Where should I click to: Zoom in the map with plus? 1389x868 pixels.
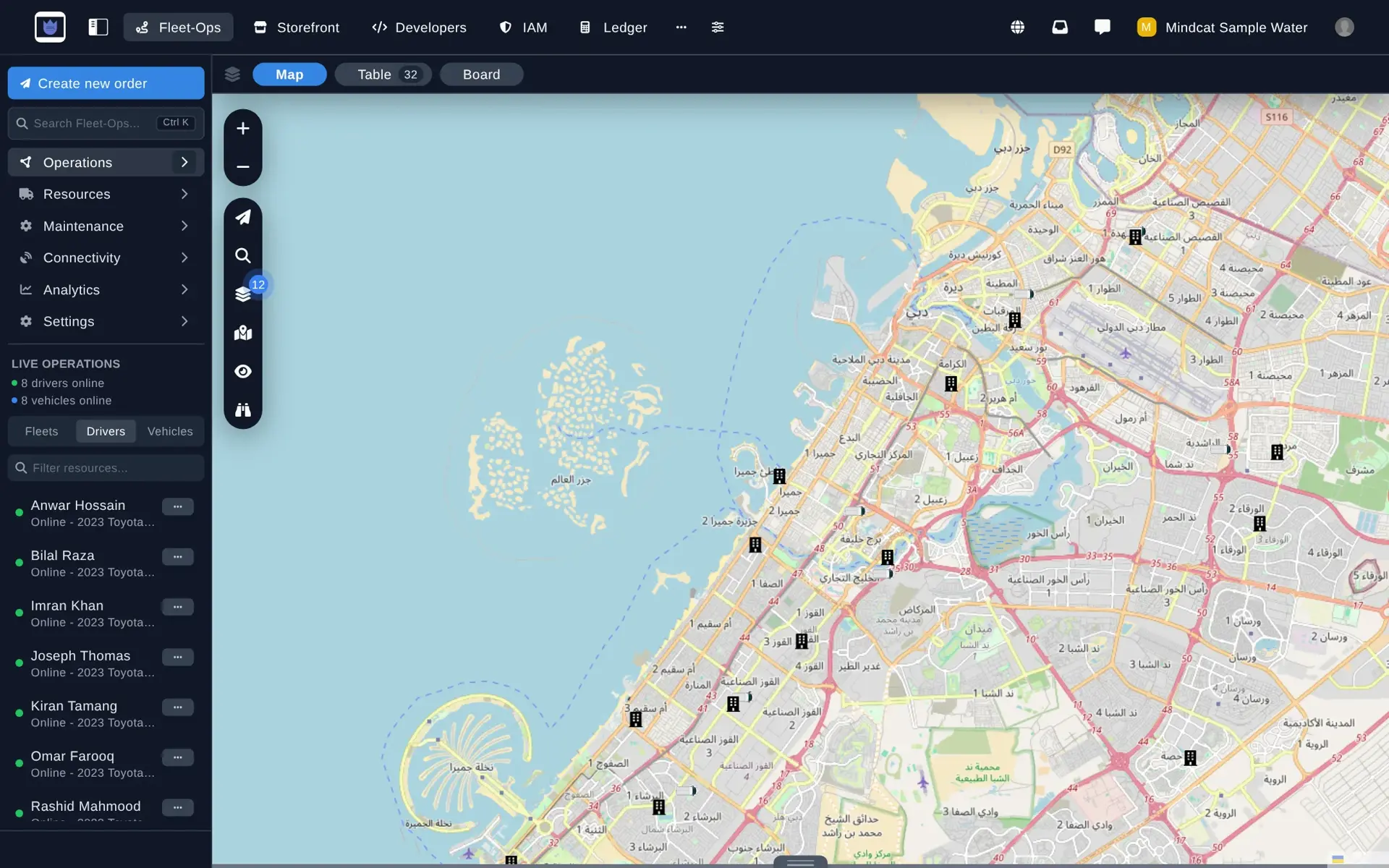(243, 129)
